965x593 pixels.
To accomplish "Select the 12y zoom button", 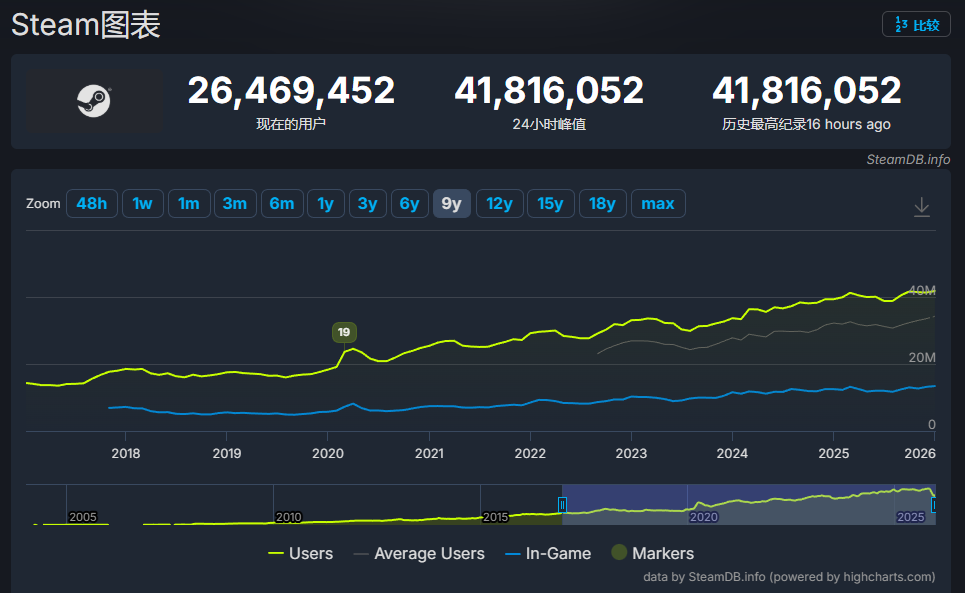I will 499,204.
